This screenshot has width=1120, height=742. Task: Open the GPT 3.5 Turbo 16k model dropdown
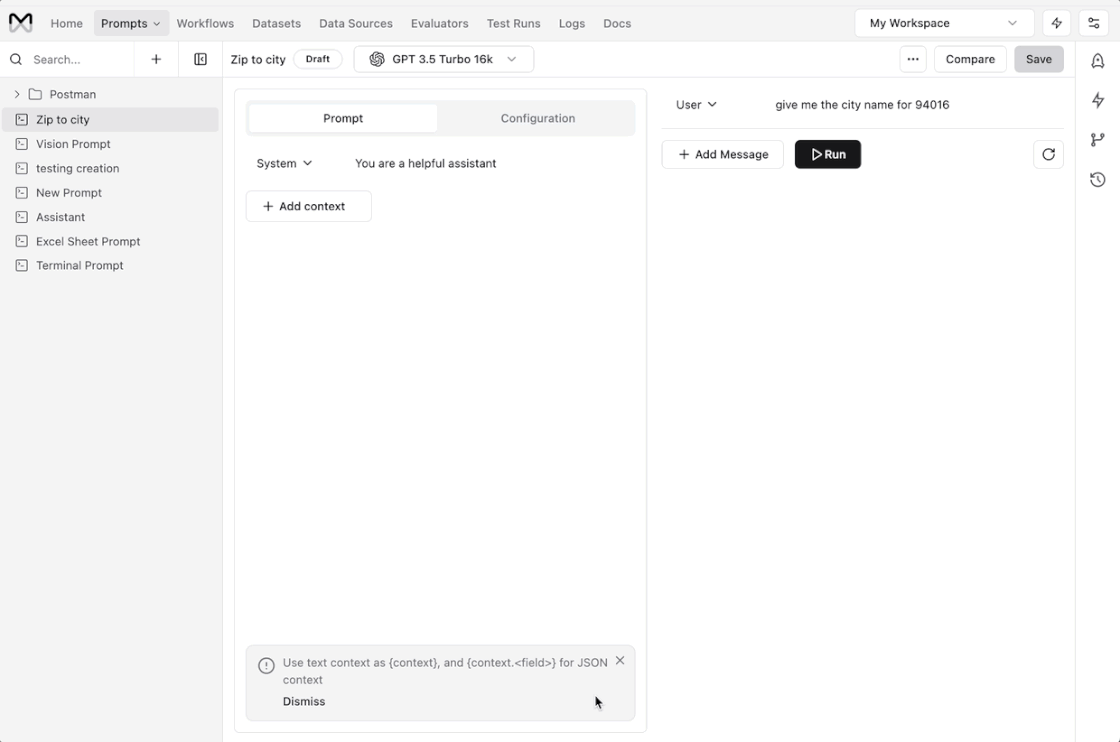444,59
